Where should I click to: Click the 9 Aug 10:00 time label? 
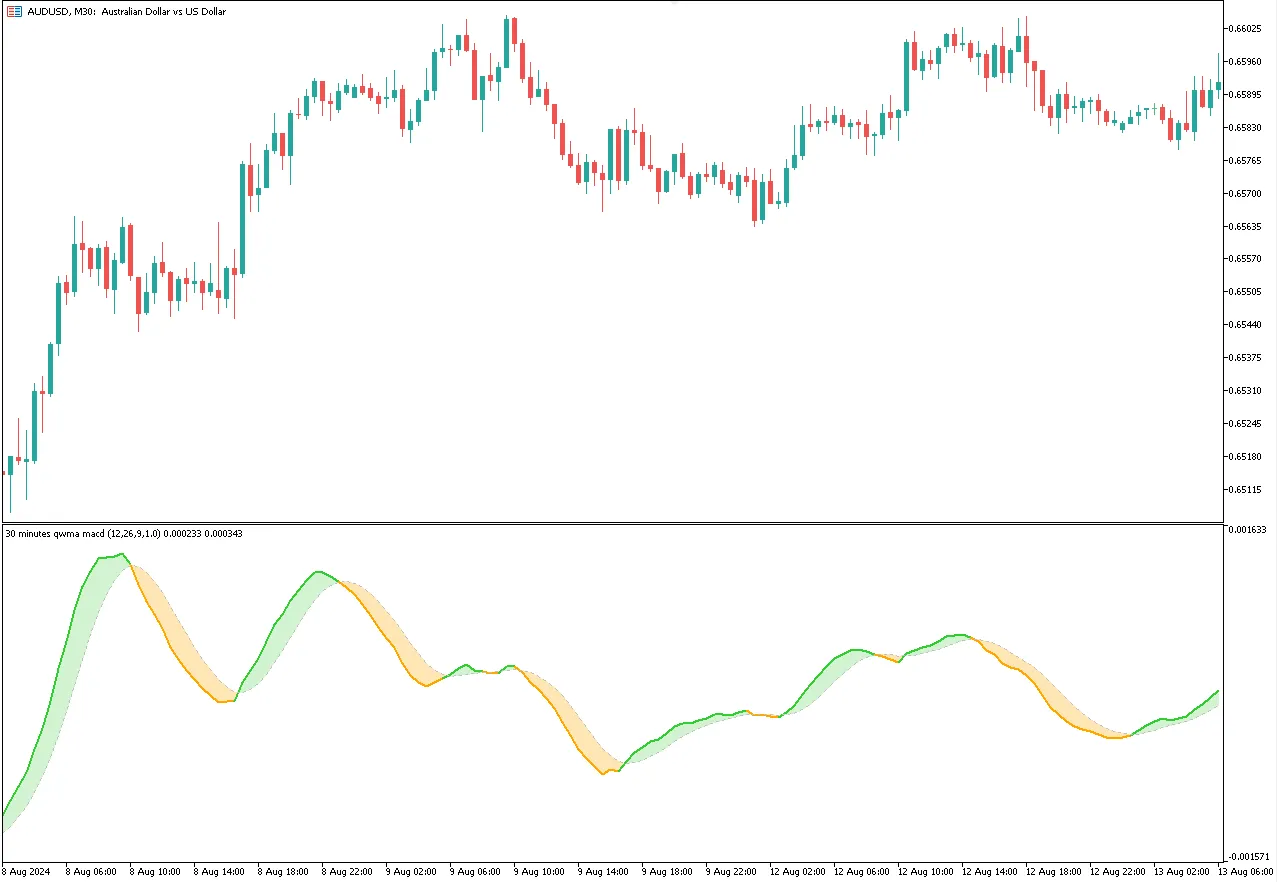539,872
